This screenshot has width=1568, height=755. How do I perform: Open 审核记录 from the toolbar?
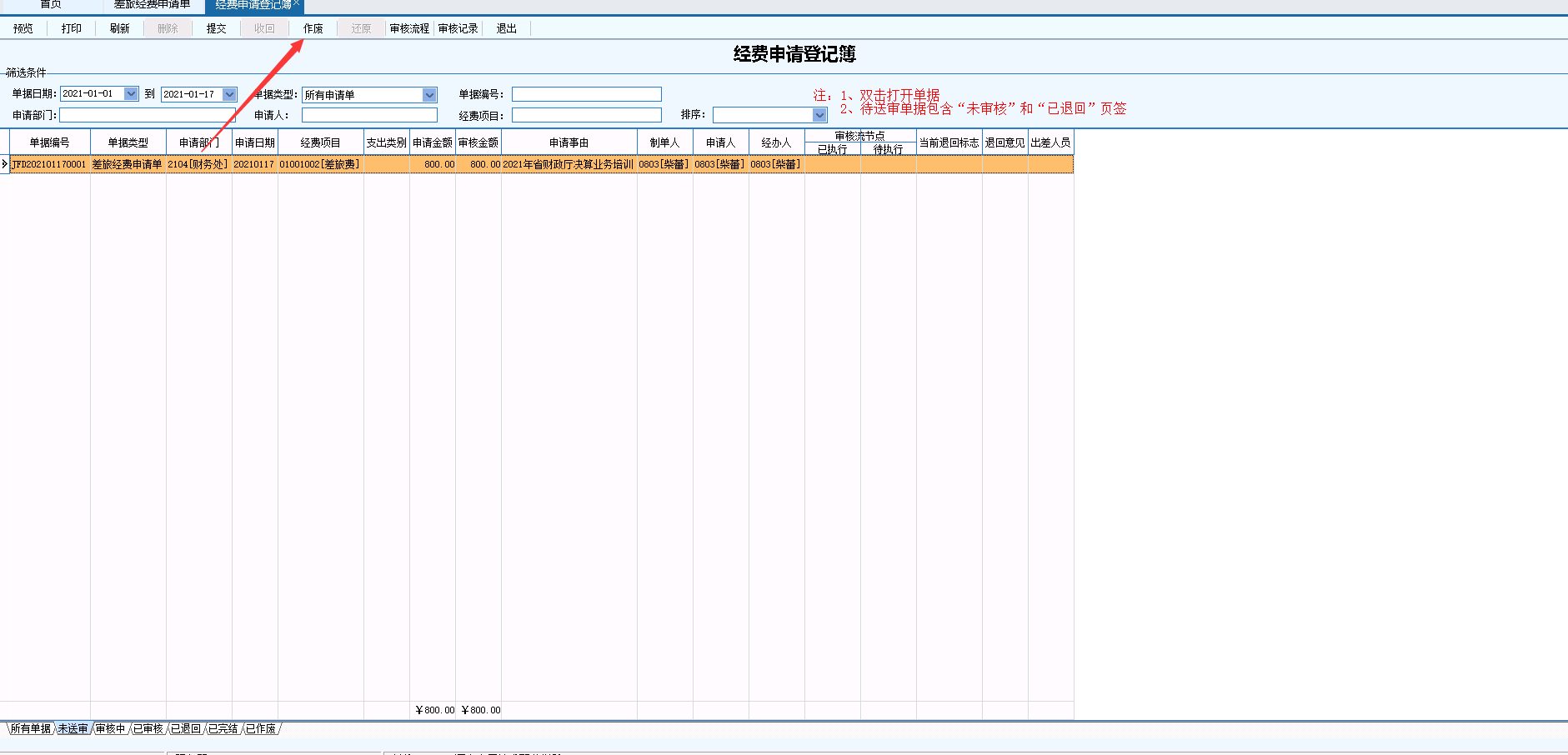click(x=458, y=28)
